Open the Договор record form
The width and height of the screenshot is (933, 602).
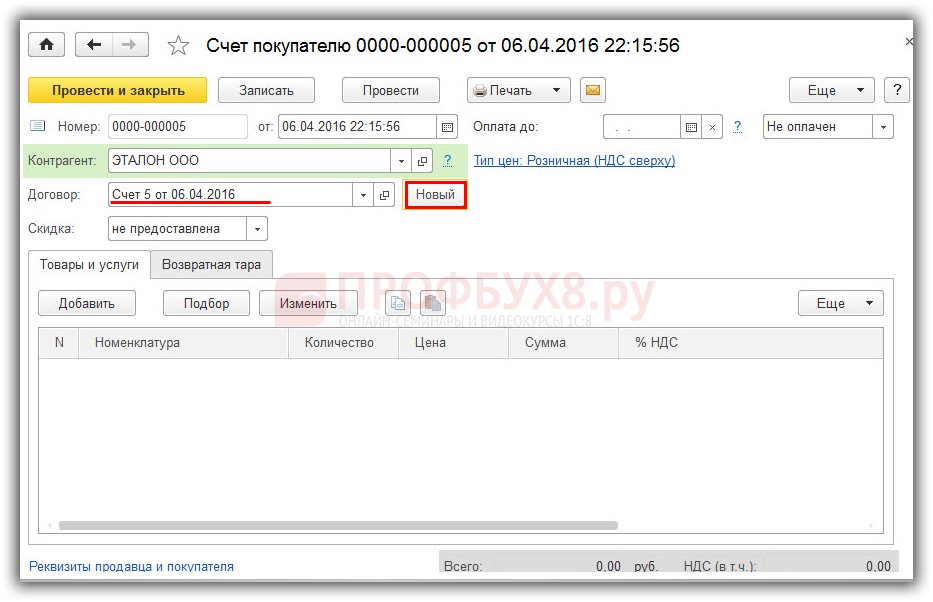pyautogui.click(x=384, y=195)
